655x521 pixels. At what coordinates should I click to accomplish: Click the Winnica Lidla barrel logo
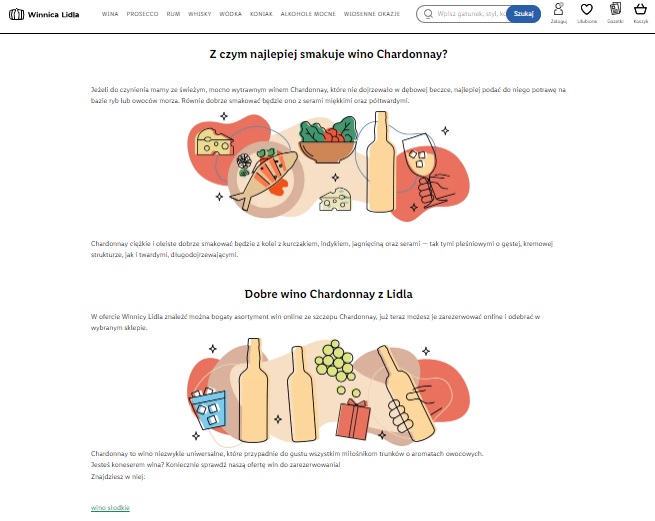[16, 14]
